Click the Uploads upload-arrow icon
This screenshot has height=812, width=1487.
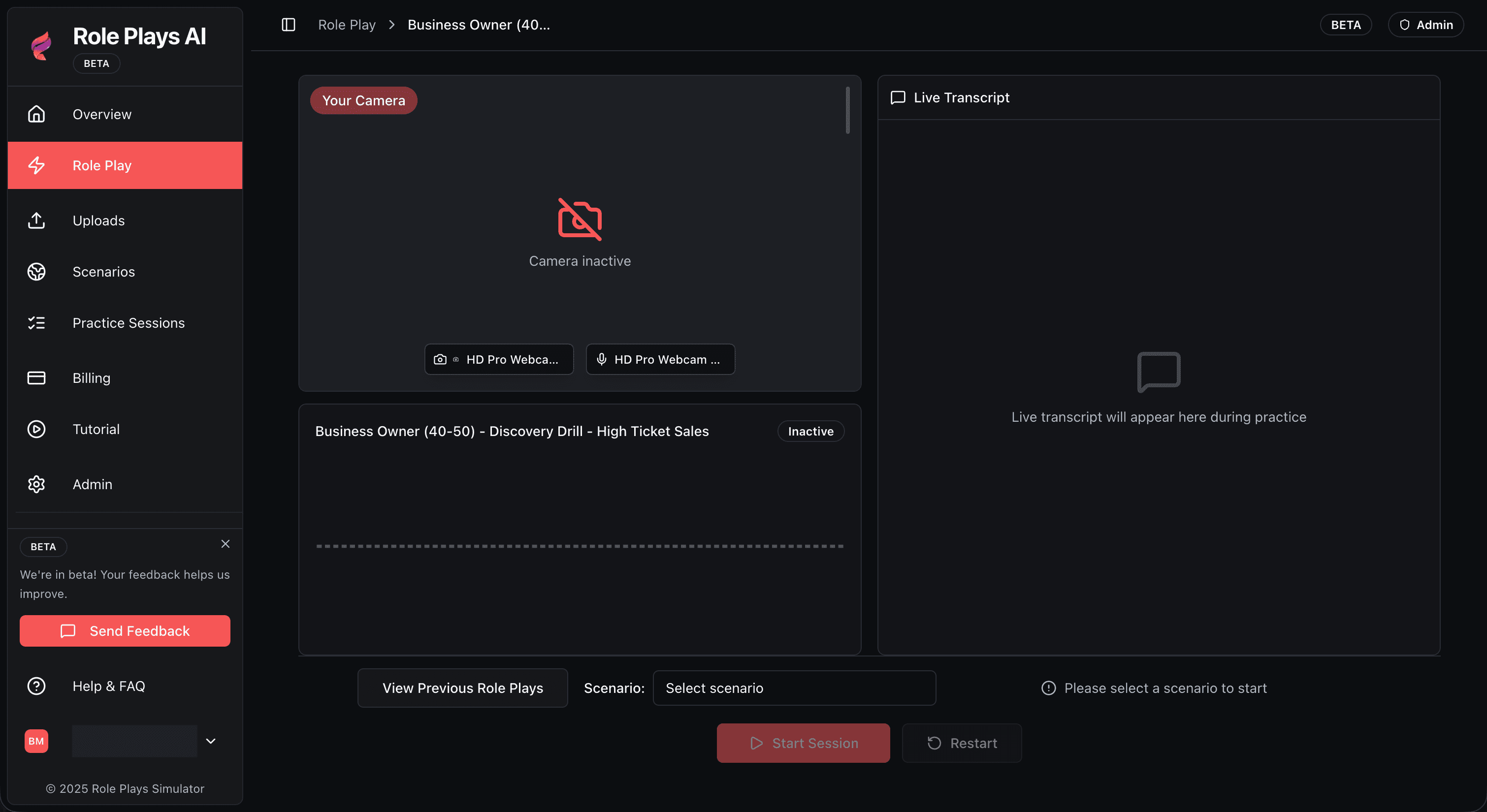36,220
